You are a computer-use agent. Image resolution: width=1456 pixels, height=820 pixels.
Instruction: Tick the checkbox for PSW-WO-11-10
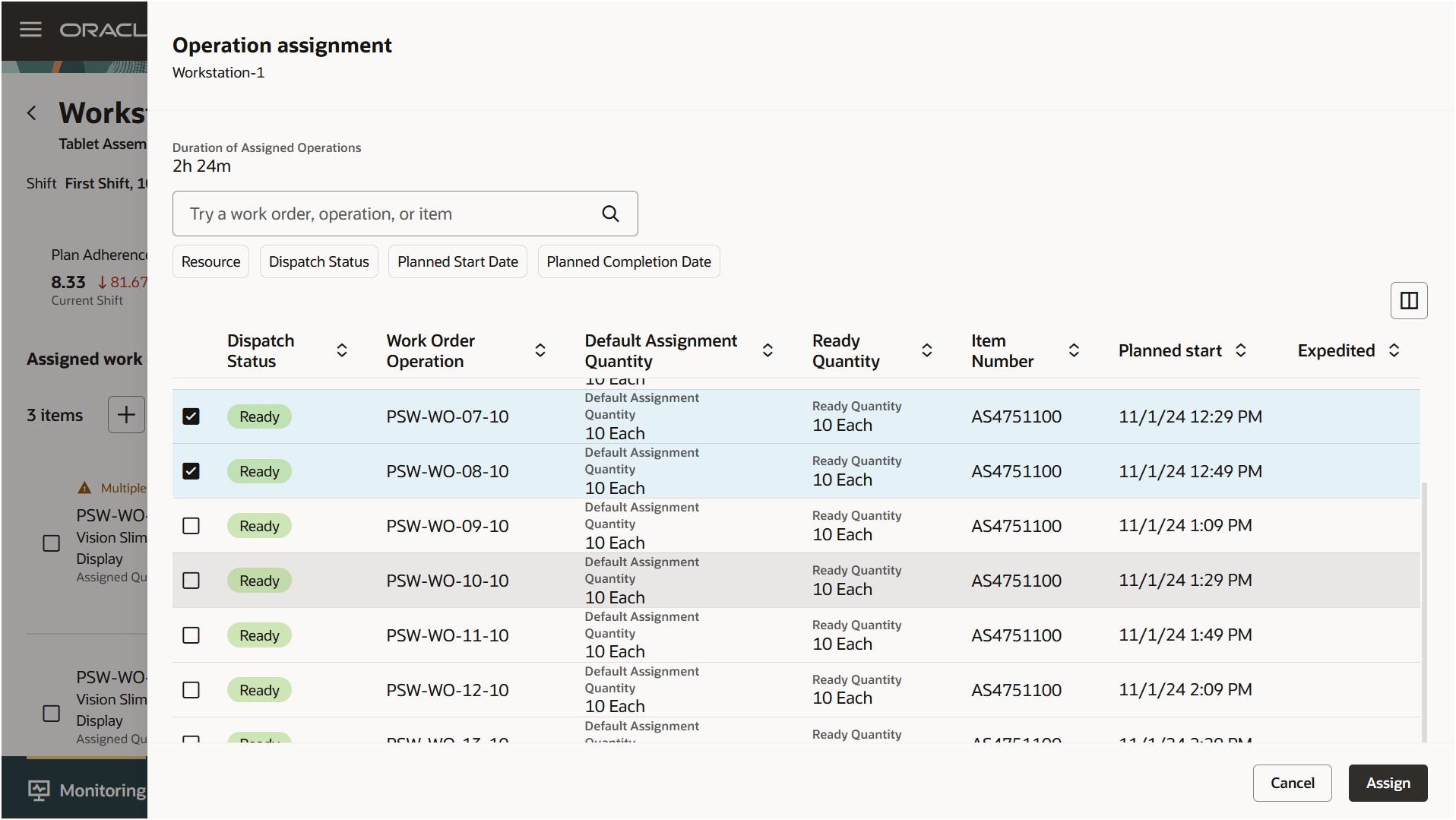coord(191,635)
